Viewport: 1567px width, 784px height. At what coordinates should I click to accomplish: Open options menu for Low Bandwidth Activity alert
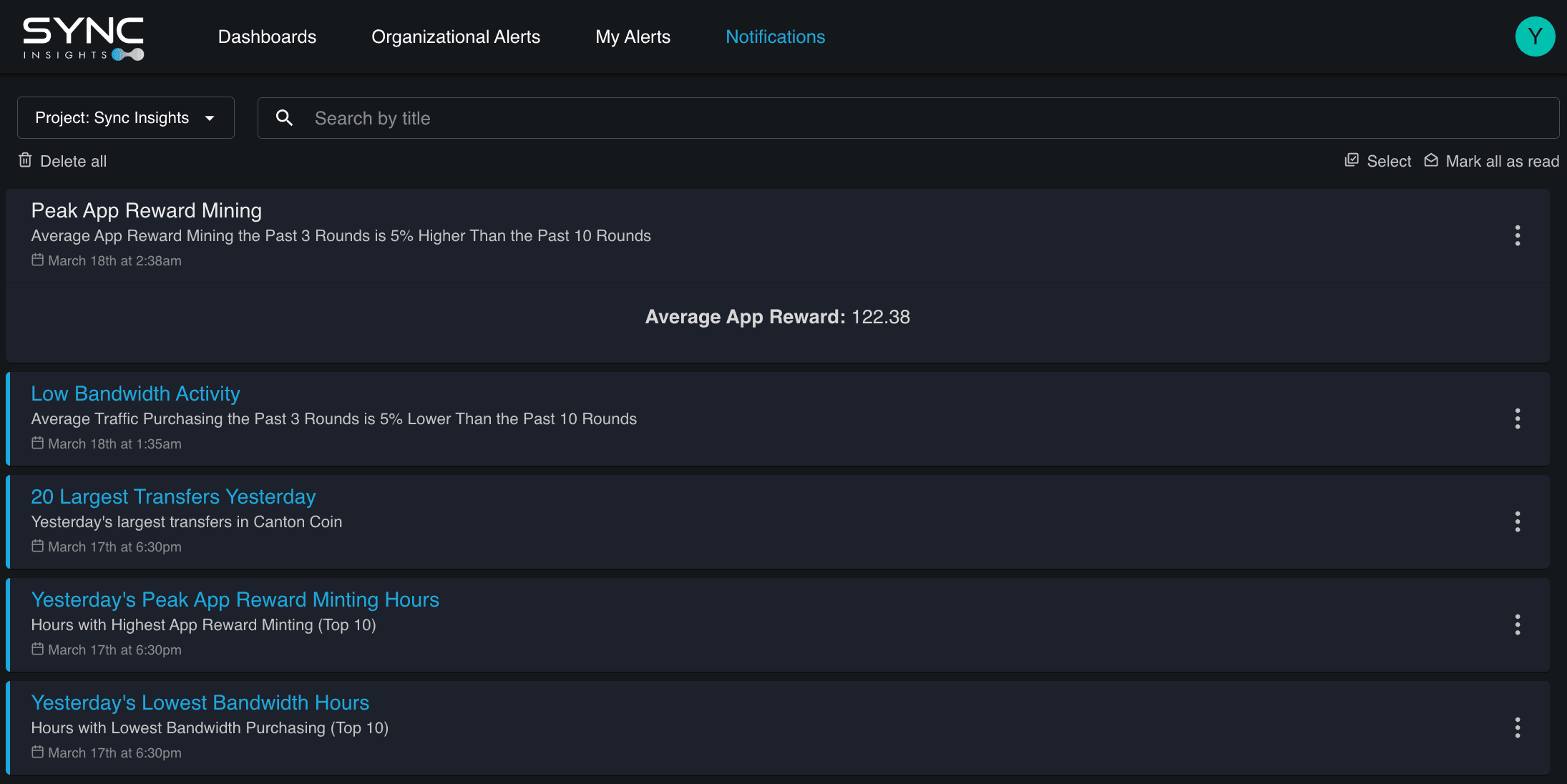1518,418
